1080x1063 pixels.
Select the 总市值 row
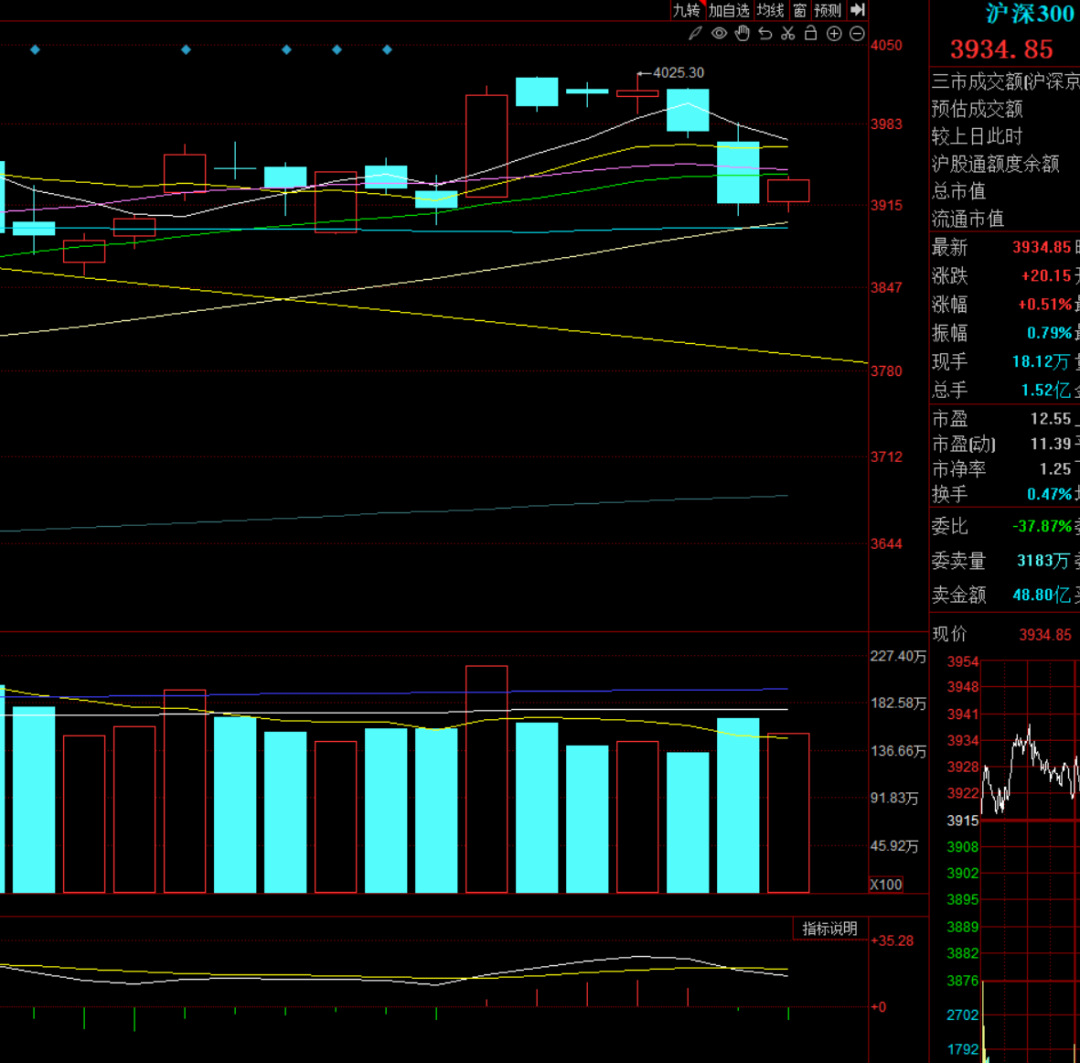coord(1005,192)
